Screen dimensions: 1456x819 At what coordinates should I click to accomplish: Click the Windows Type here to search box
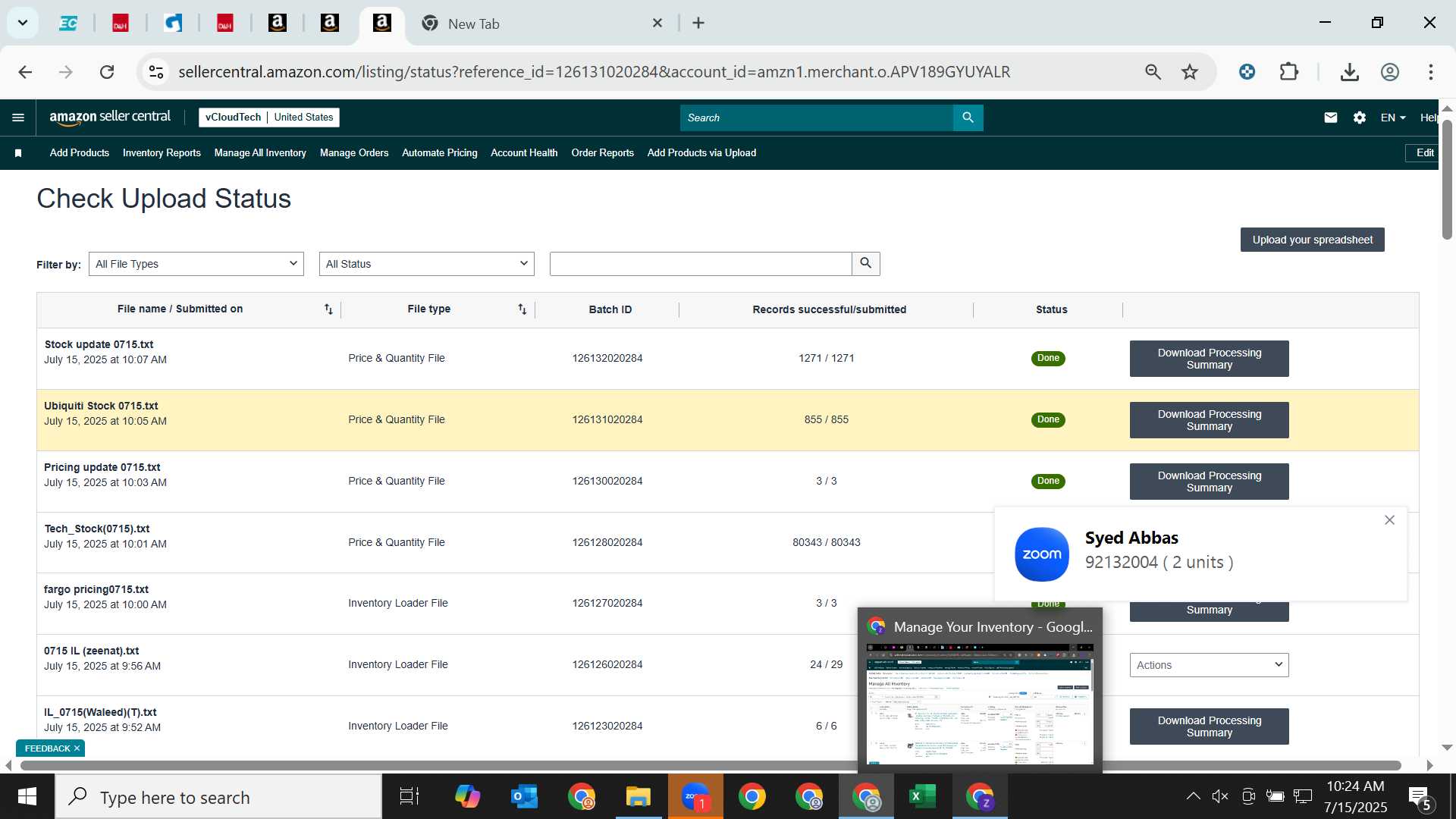[x=218, y=797]
